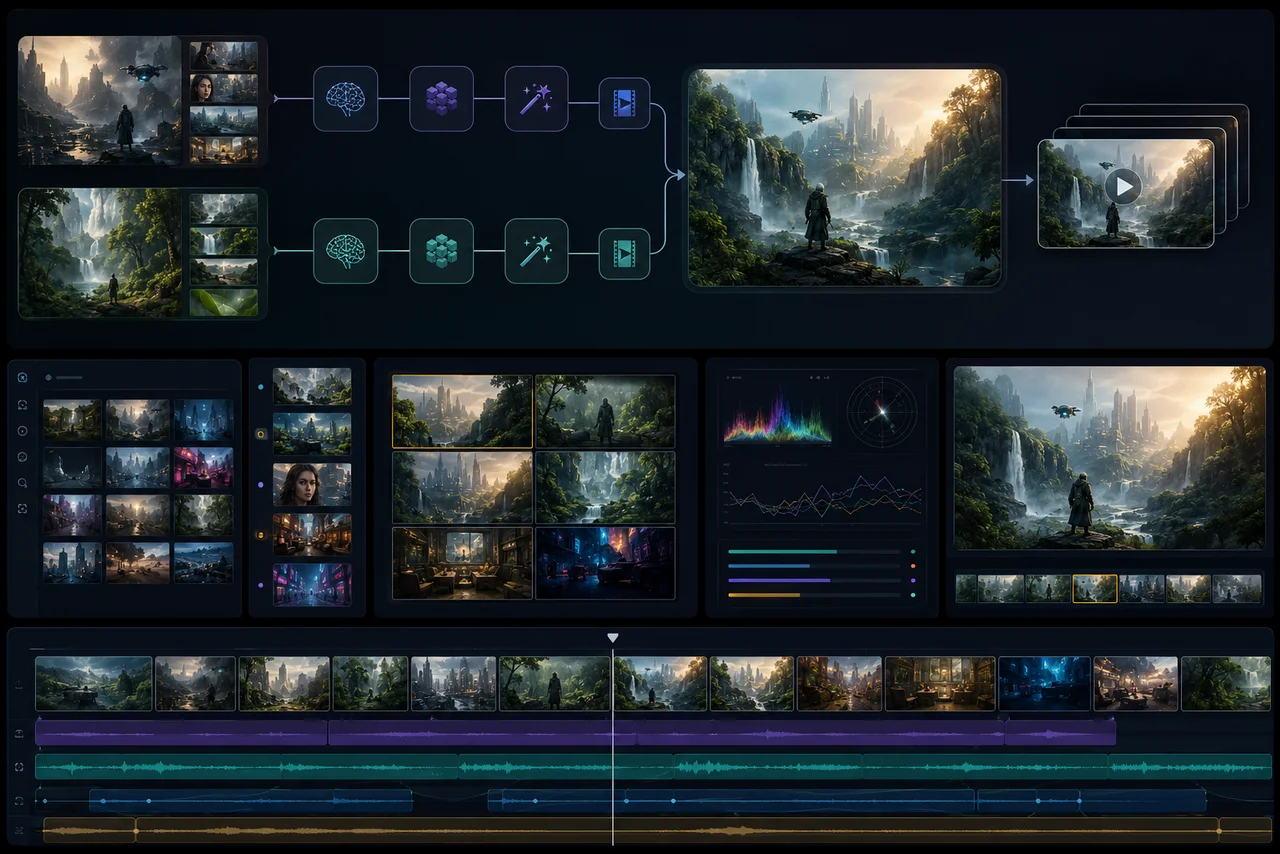Click the teal audio track header icon

[19, 767]
